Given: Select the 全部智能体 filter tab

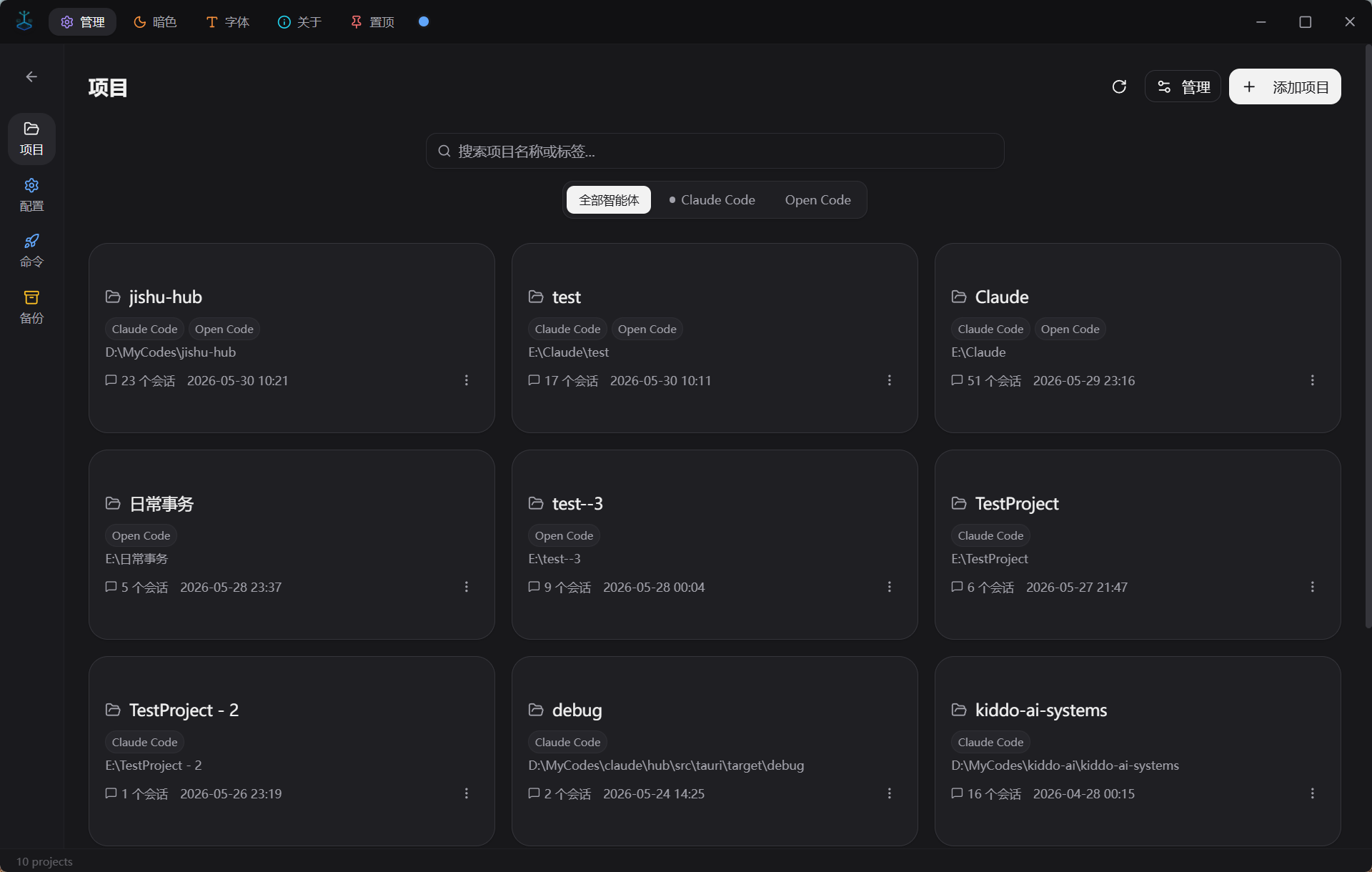Looking at the screenshot, I should pyautogui.click(x=609, y=200).
